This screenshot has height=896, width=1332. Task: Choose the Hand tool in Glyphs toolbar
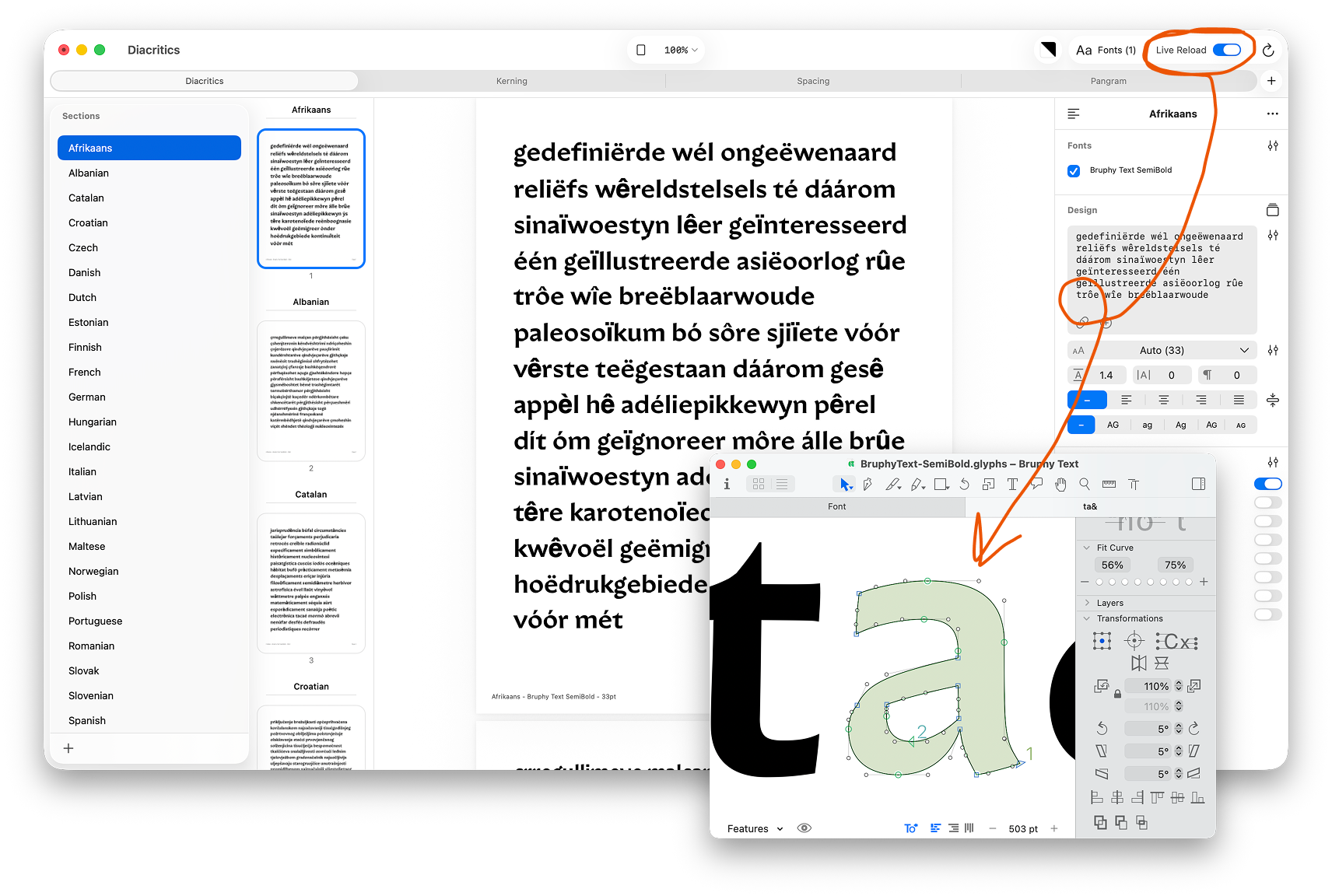click(x=1060, y=485)
